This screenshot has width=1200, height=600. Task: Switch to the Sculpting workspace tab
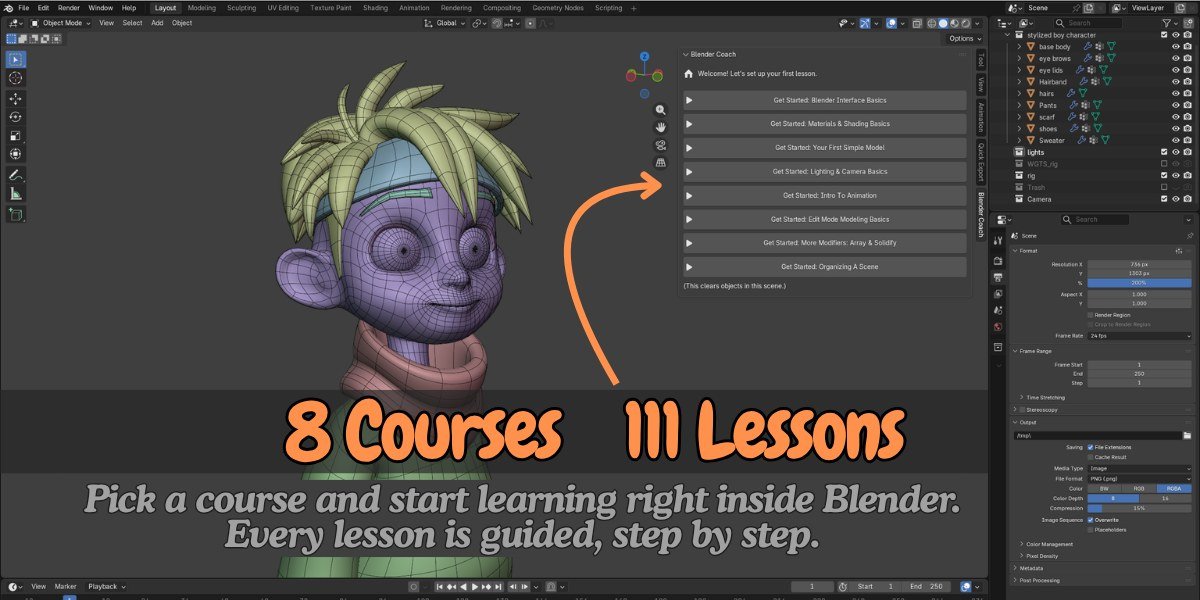(x=241, y=7)
